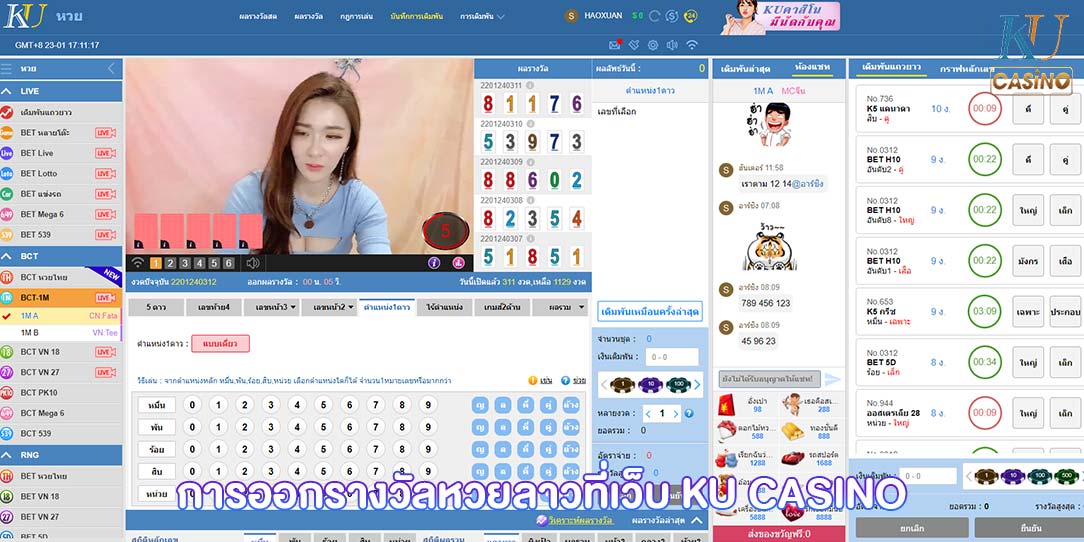Image resolution: width=1084 pixels, height=542 pixels.
Task: Switch to เดิมพันล่าสุด tab
Action: (x=746, y=68)
